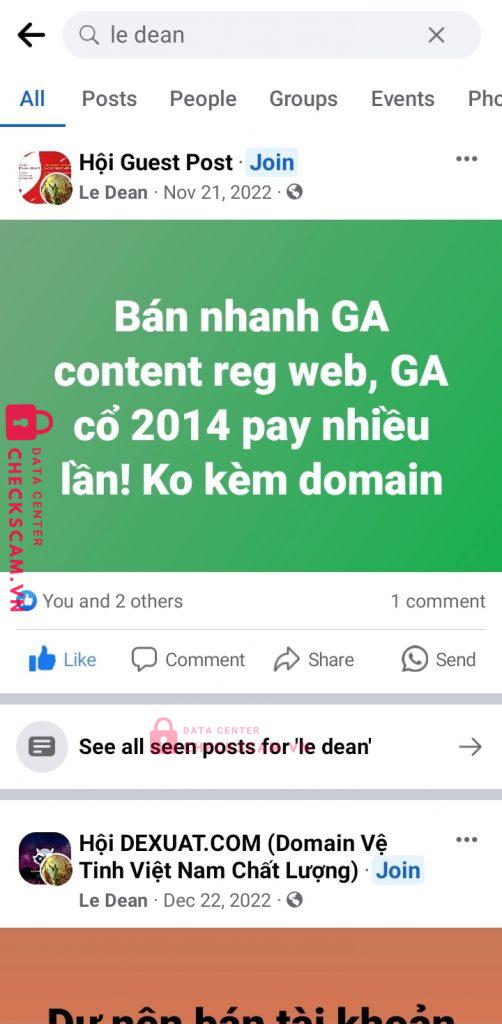
Task: Send post via WhatsApp icon
Action: [x=415, y=660]
